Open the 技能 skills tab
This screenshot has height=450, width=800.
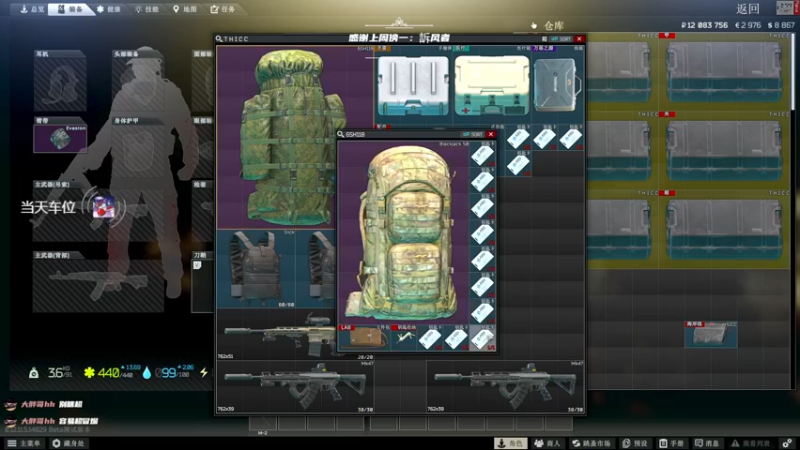pos(147,9)
